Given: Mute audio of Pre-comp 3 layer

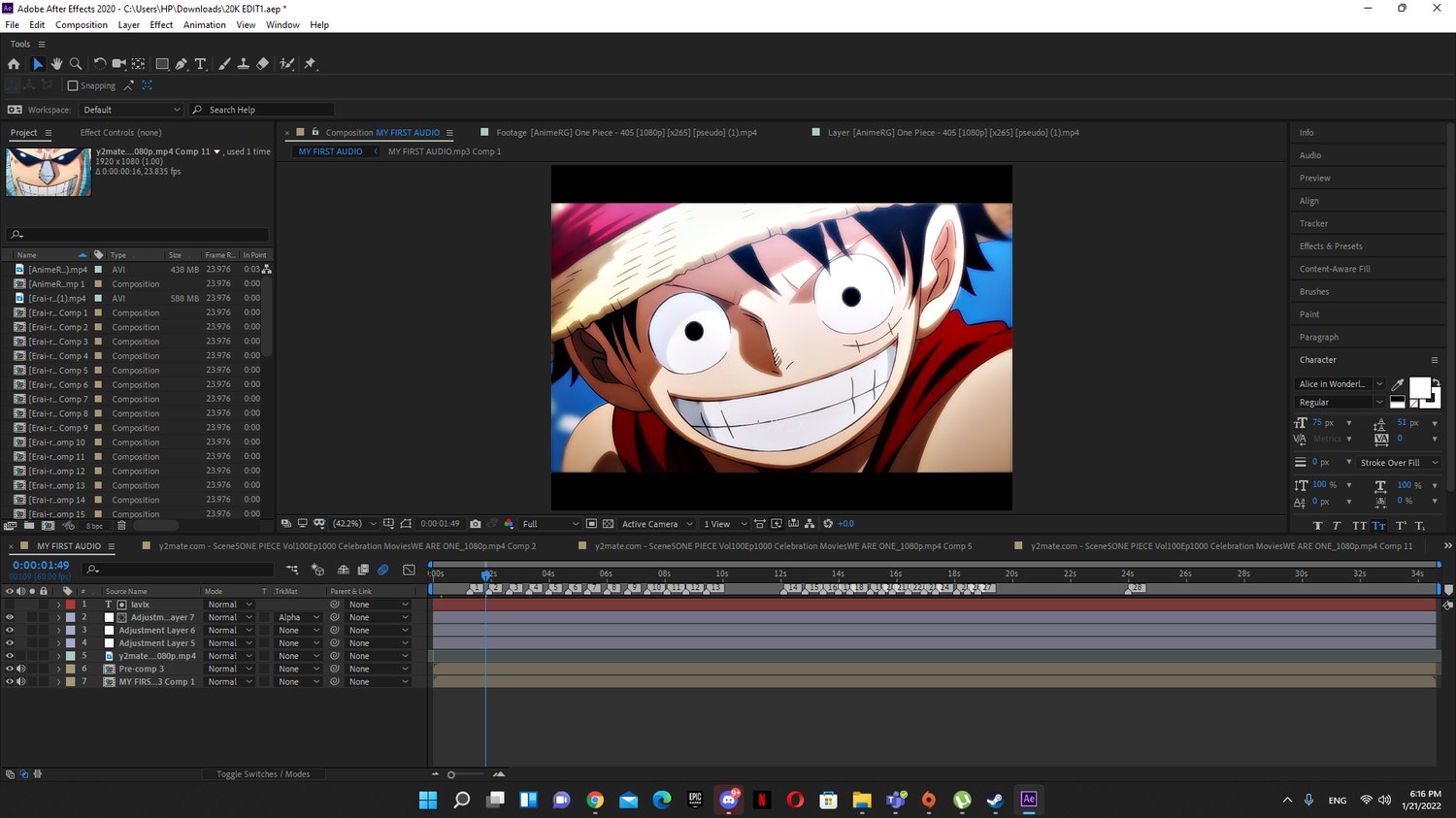Looking at the screenshot, I should pos(21,669).
